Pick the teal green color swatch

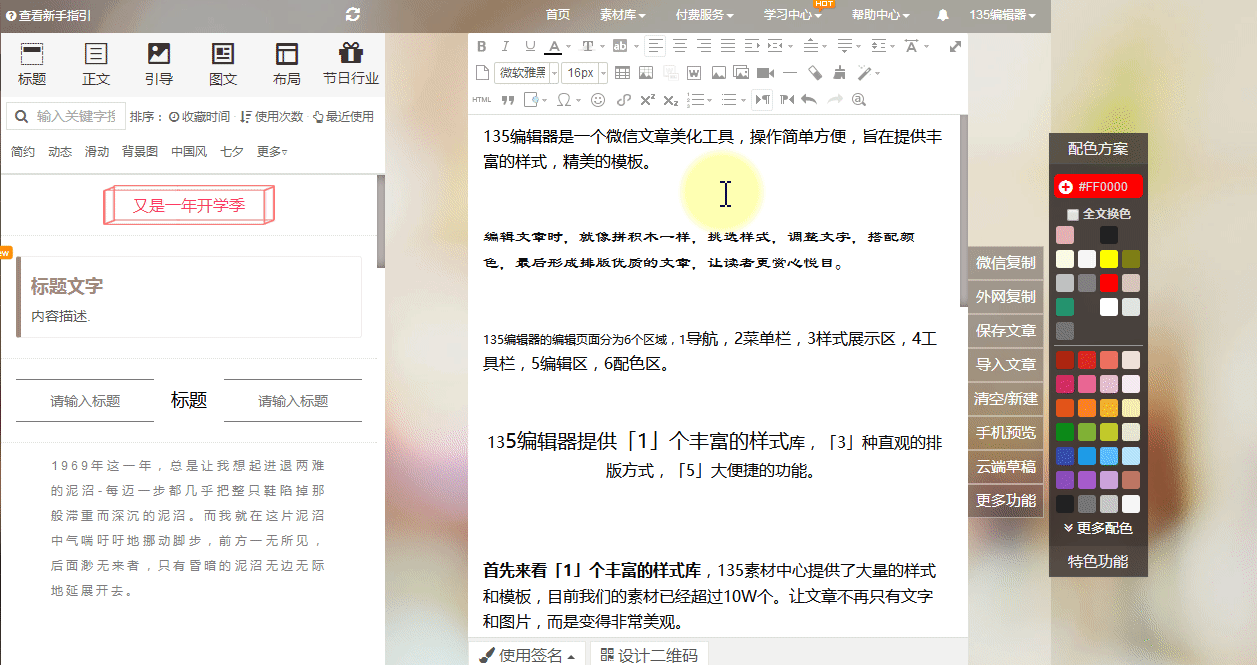click(x=1065, y=307)
